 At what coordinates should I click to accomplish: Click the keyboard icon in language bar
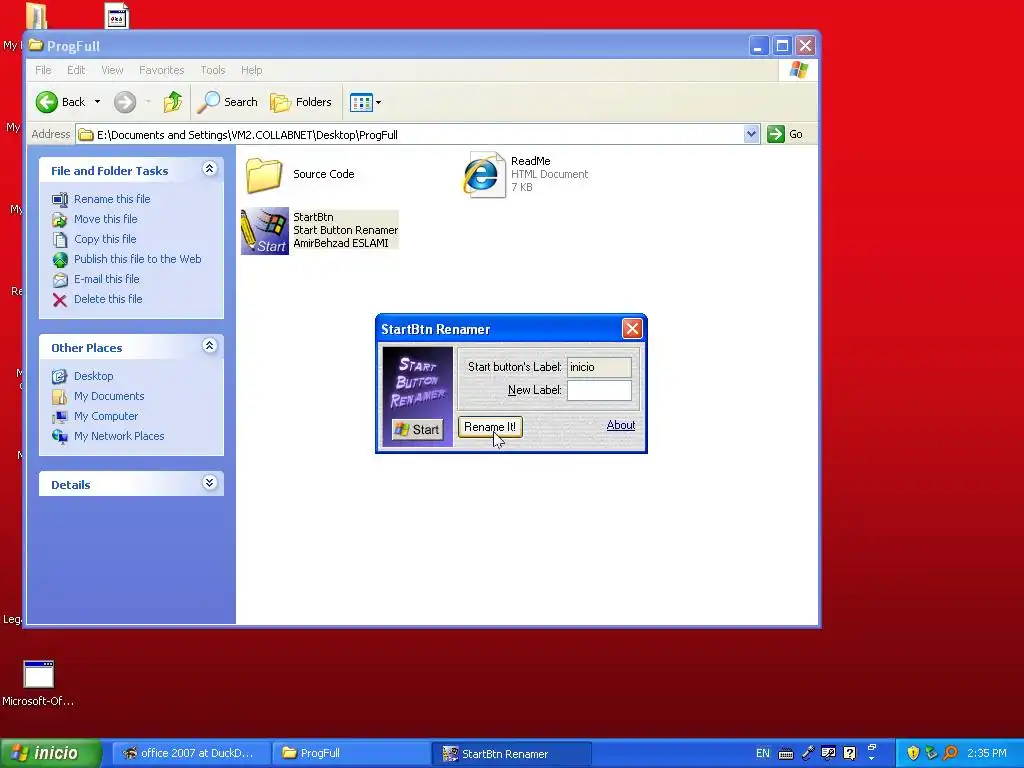786,754
